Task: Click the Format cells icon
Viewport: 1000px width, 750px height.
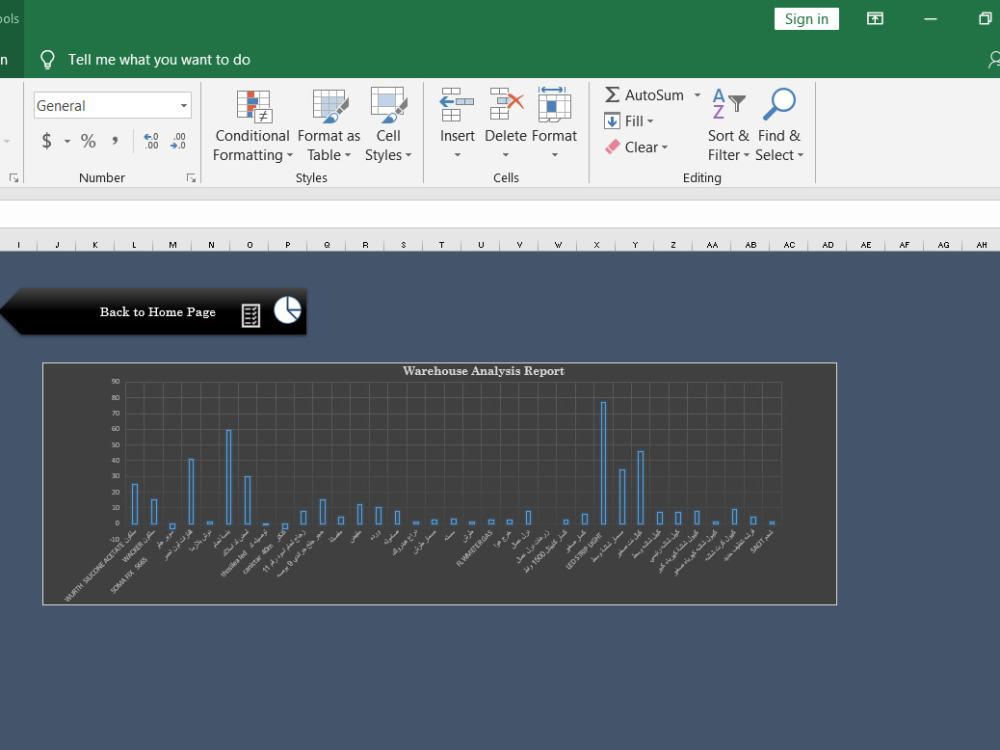Action: (554, 105)
